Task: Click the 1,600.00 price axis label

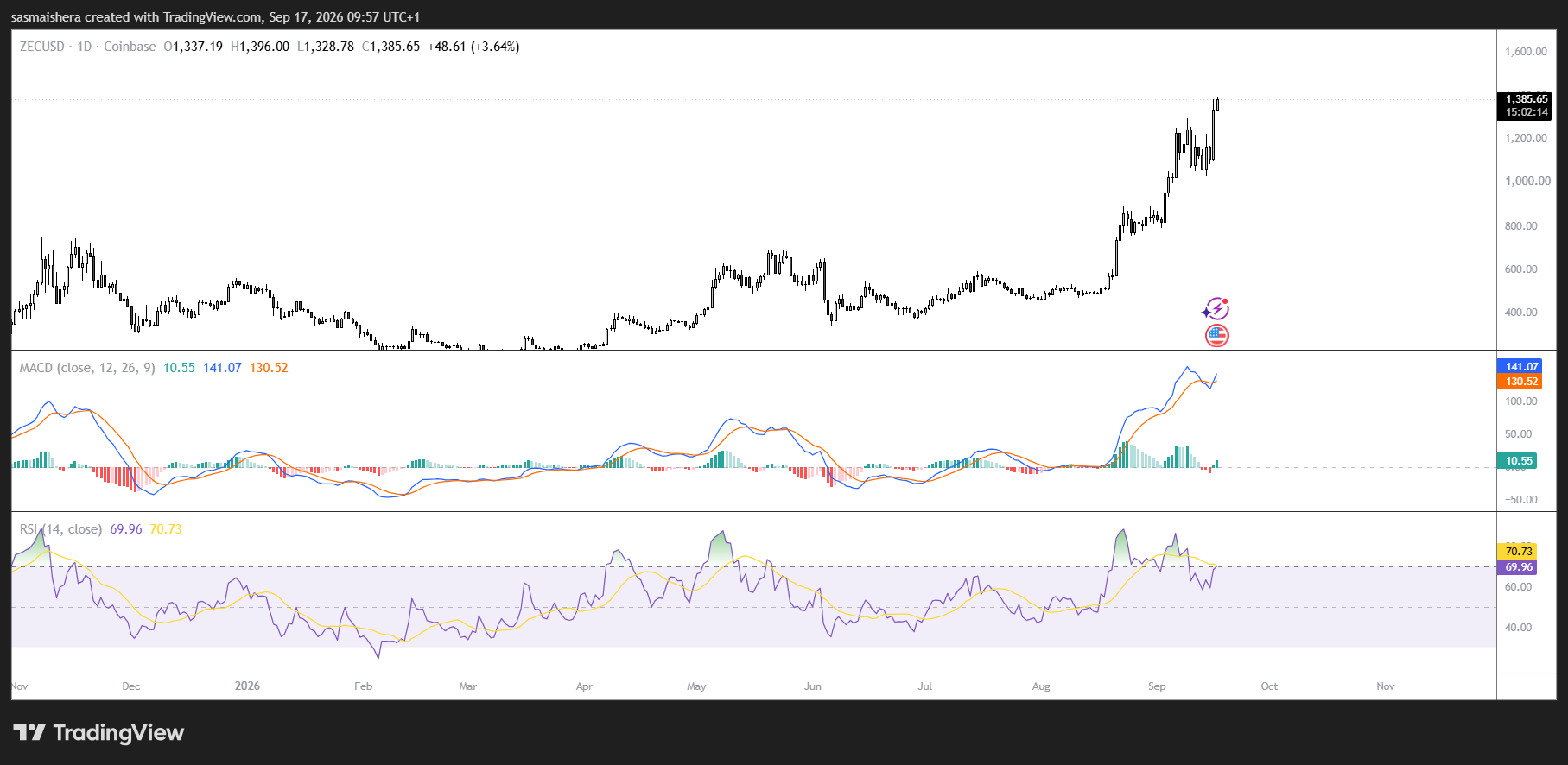Action: (1526, 52)
